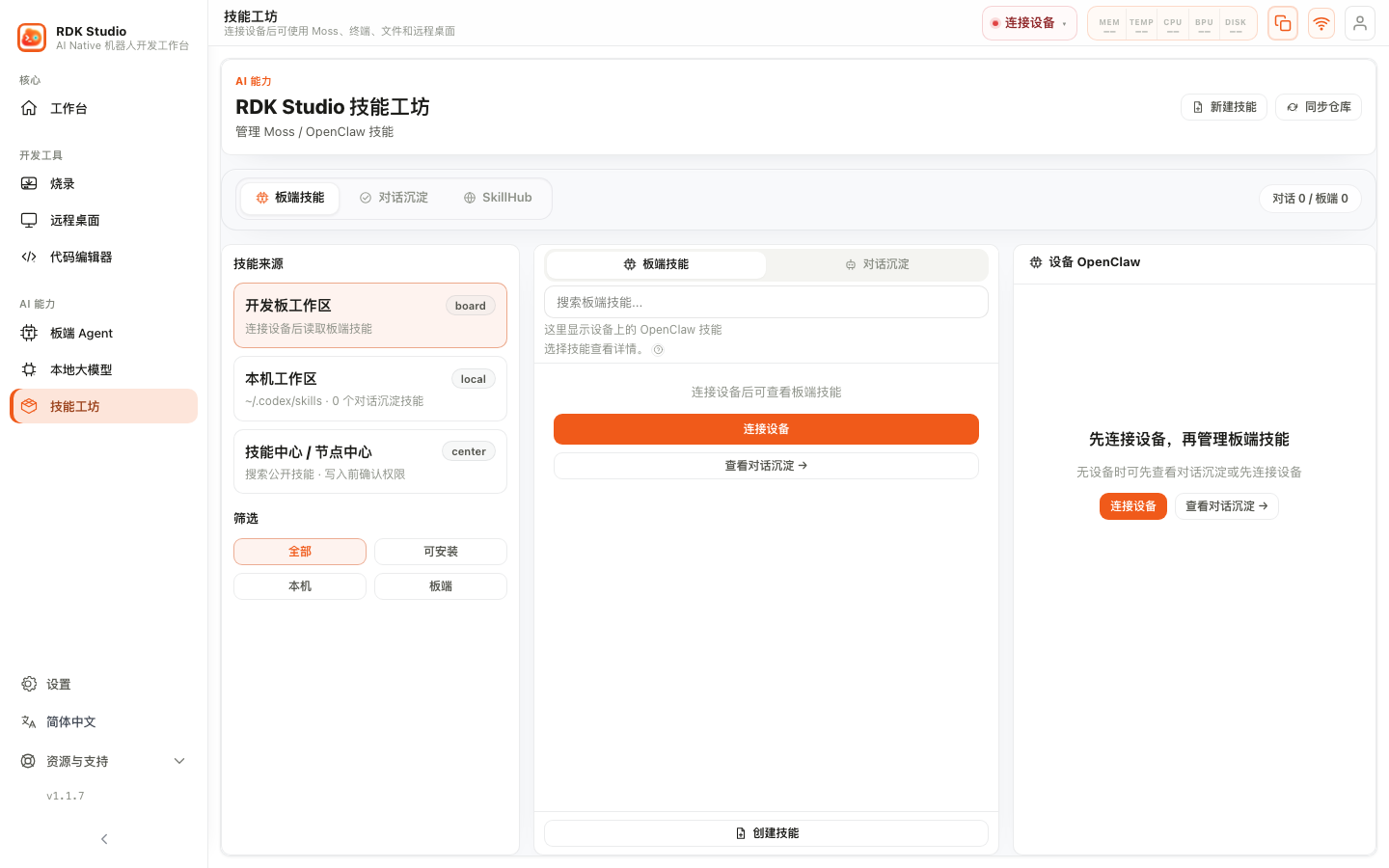The height and width of the screenshot is (868, 1389).
Task: Switch to the top 对话沉淀 tab
Action: (x=394, y=198)
